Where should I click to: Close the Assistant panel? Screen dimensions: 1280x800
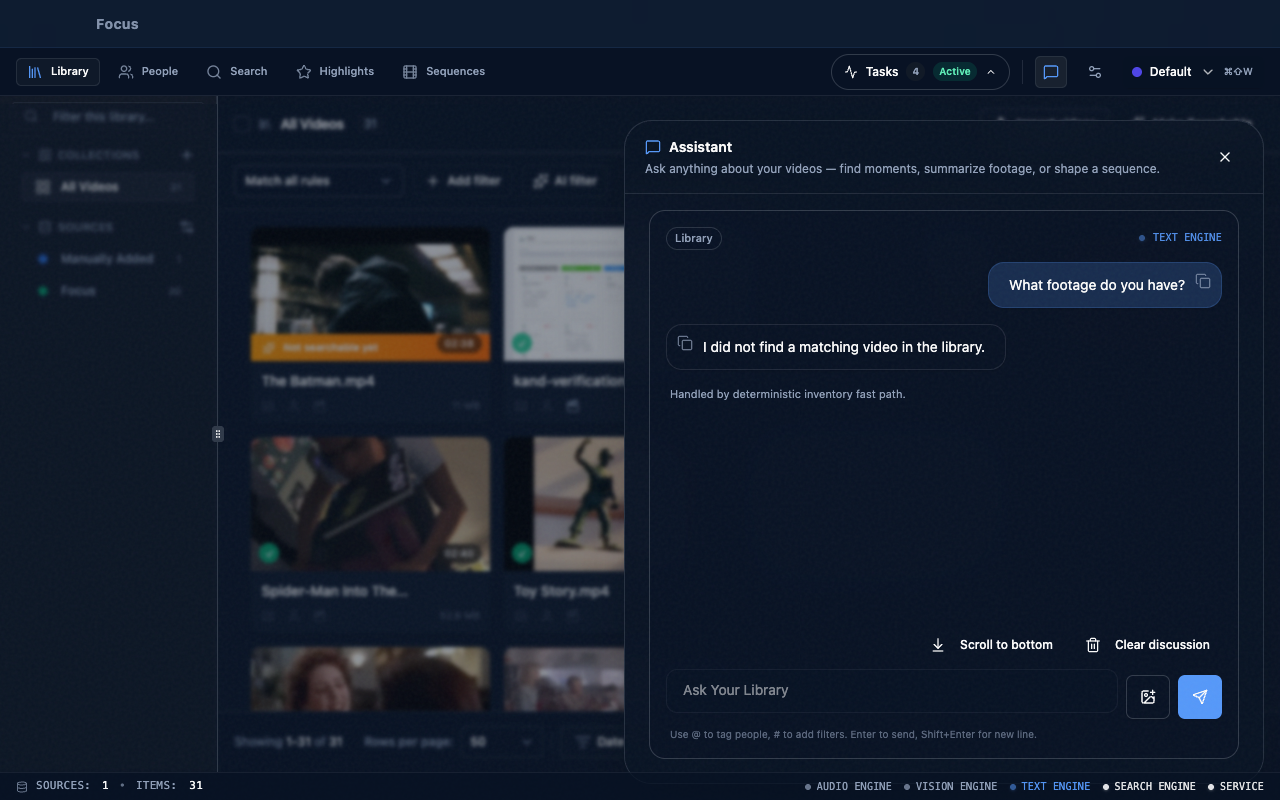tap(1225, 157)
